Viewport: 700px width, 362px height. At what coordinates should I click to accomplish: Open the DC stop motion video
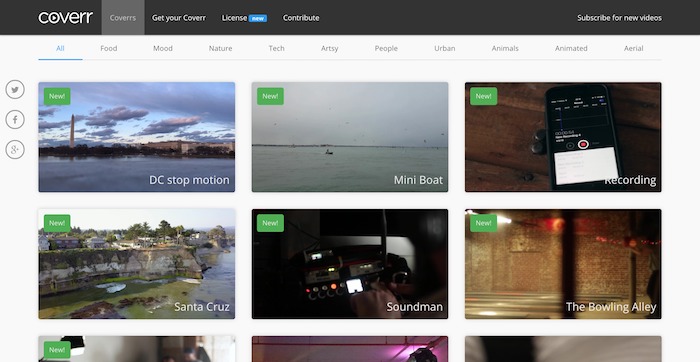coord(137,137)
